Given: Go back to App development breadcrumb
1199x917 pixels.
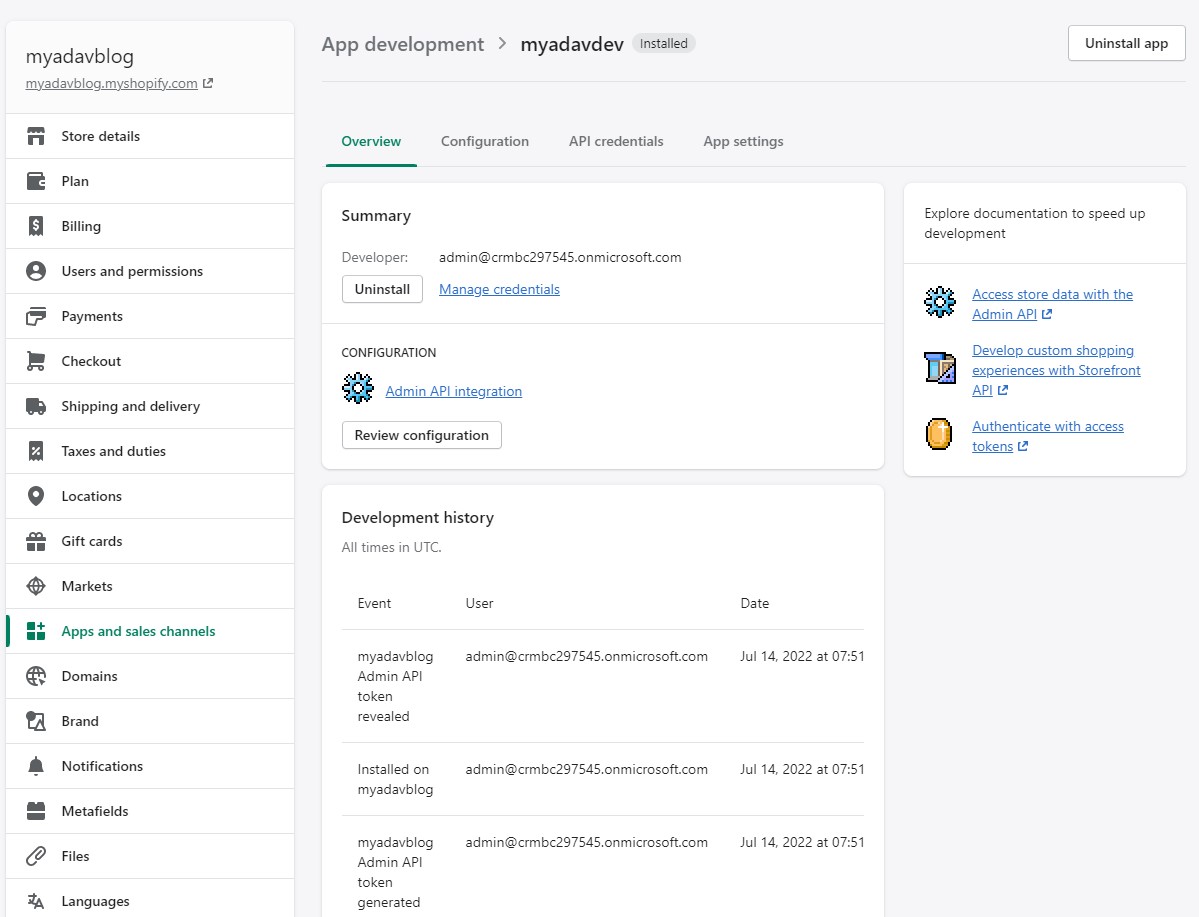Looking at the screenshot, I should [402, 44].
